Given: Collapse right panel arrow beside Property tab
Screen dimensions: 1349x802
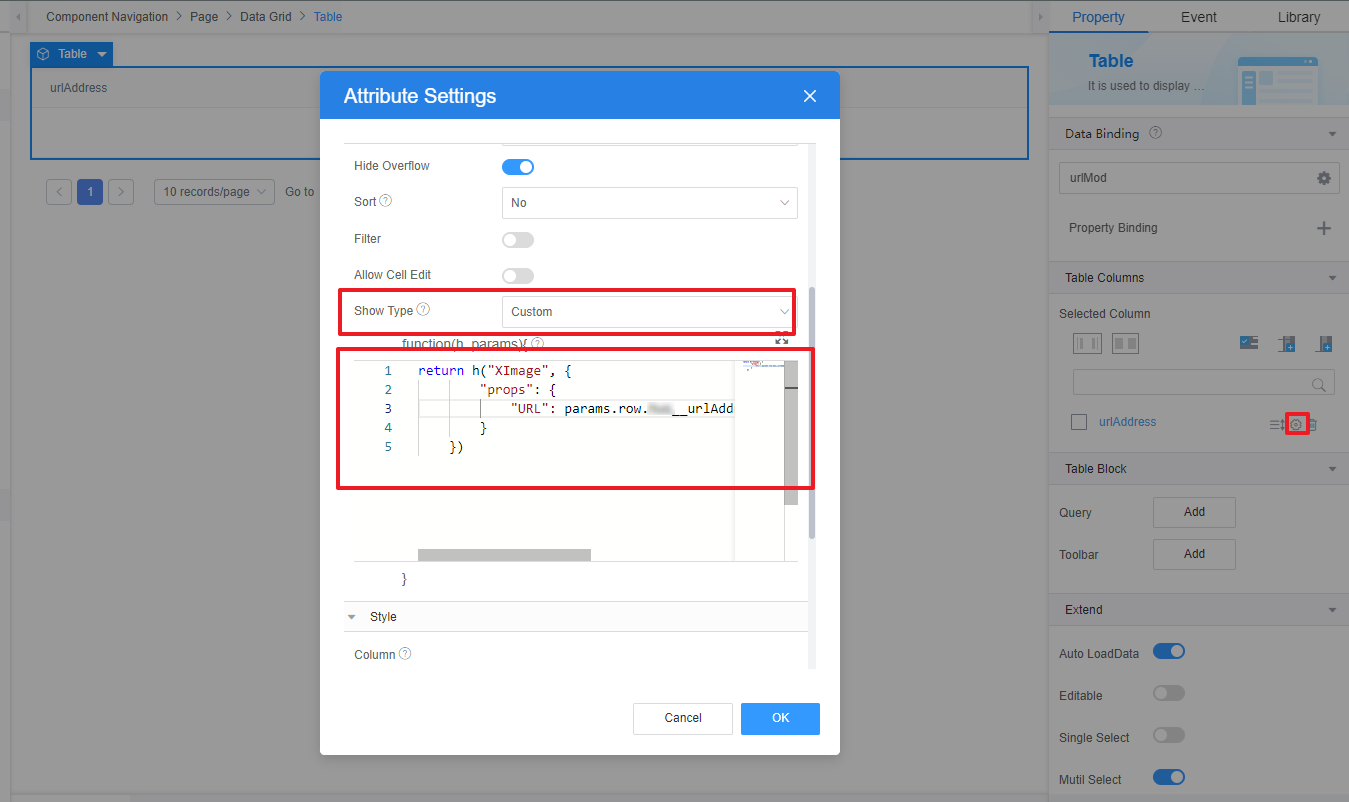Looking at the screenshot, I should tap(1040, 17).
